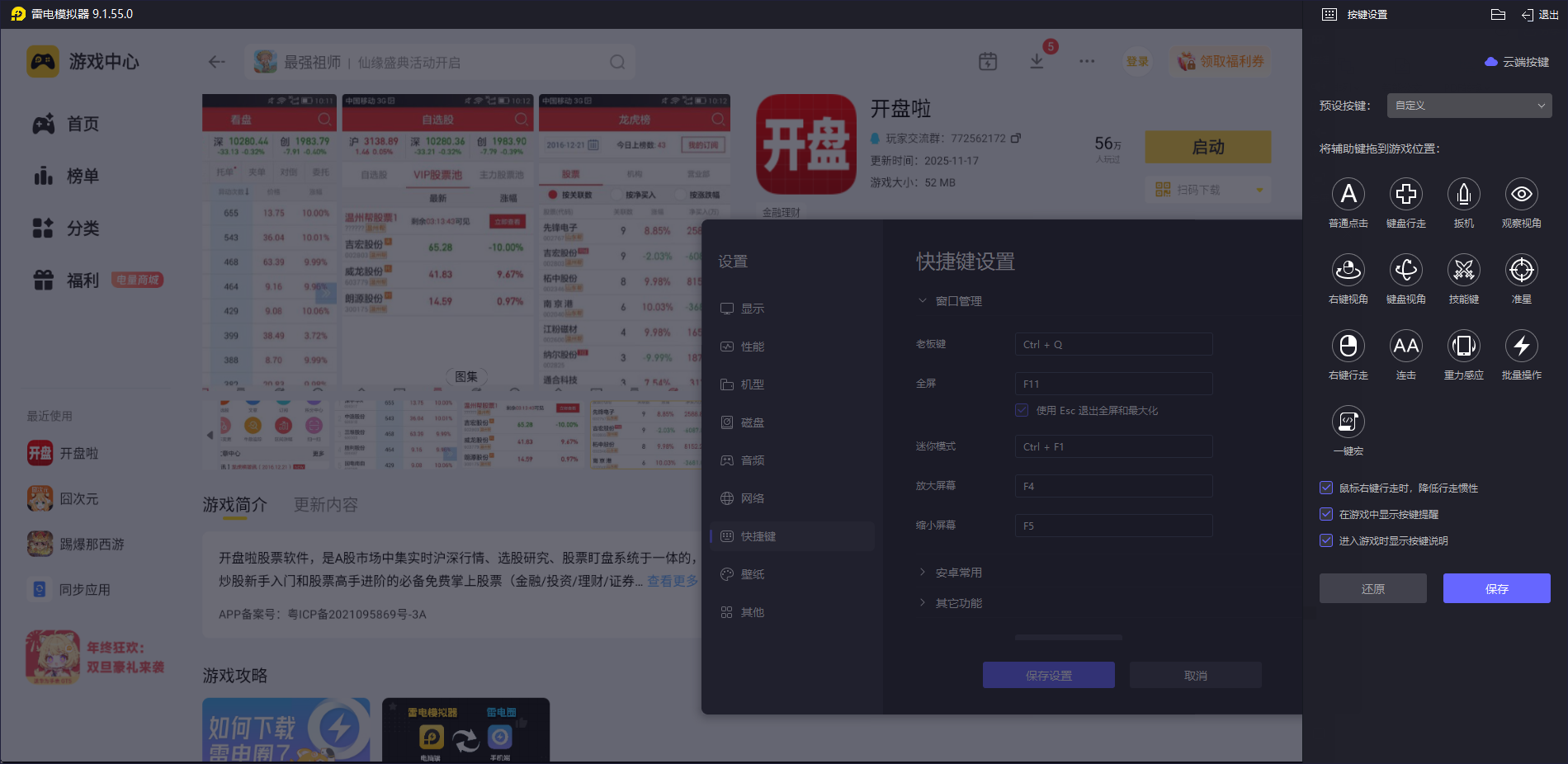The width and height of the screenshot is (1568, 764).
Task: Select the 右键视角 key icon
Action: 1348,270
